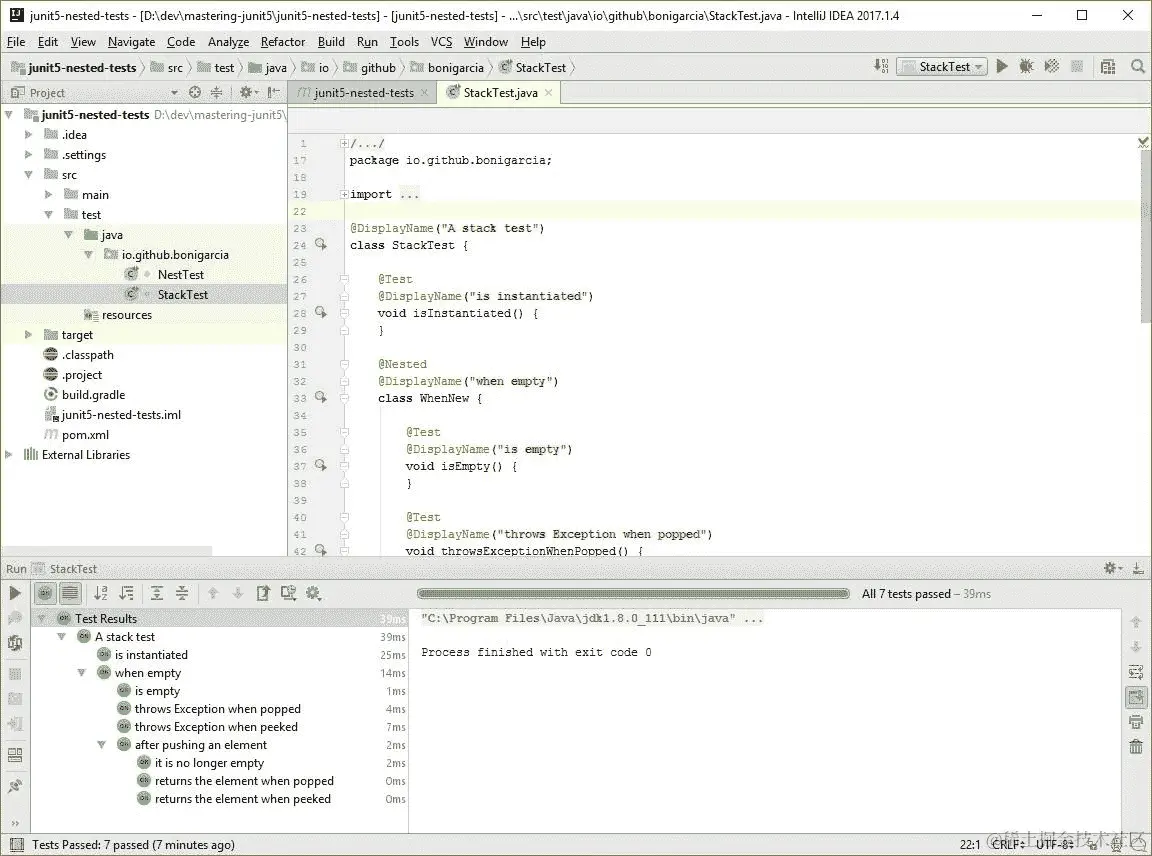Click the test progress bar
This screenshot has height=856, width=1152.
[x=633, y=594]
